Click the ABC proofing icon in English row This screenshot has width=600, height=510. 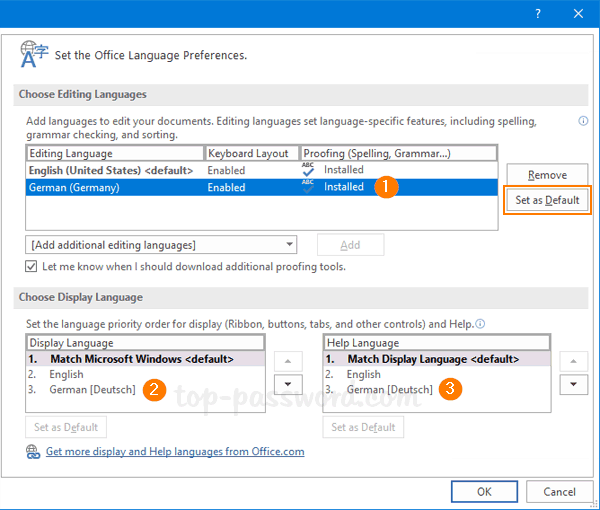(309, 170)
